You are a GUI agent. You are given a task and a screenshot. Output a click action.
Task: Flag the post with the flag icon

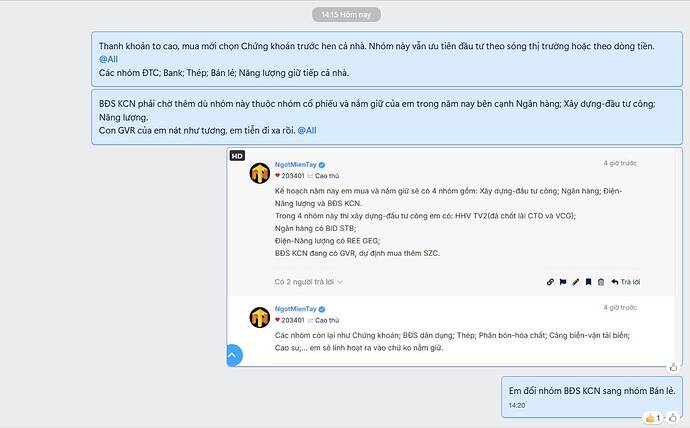[x=563, y=282]
